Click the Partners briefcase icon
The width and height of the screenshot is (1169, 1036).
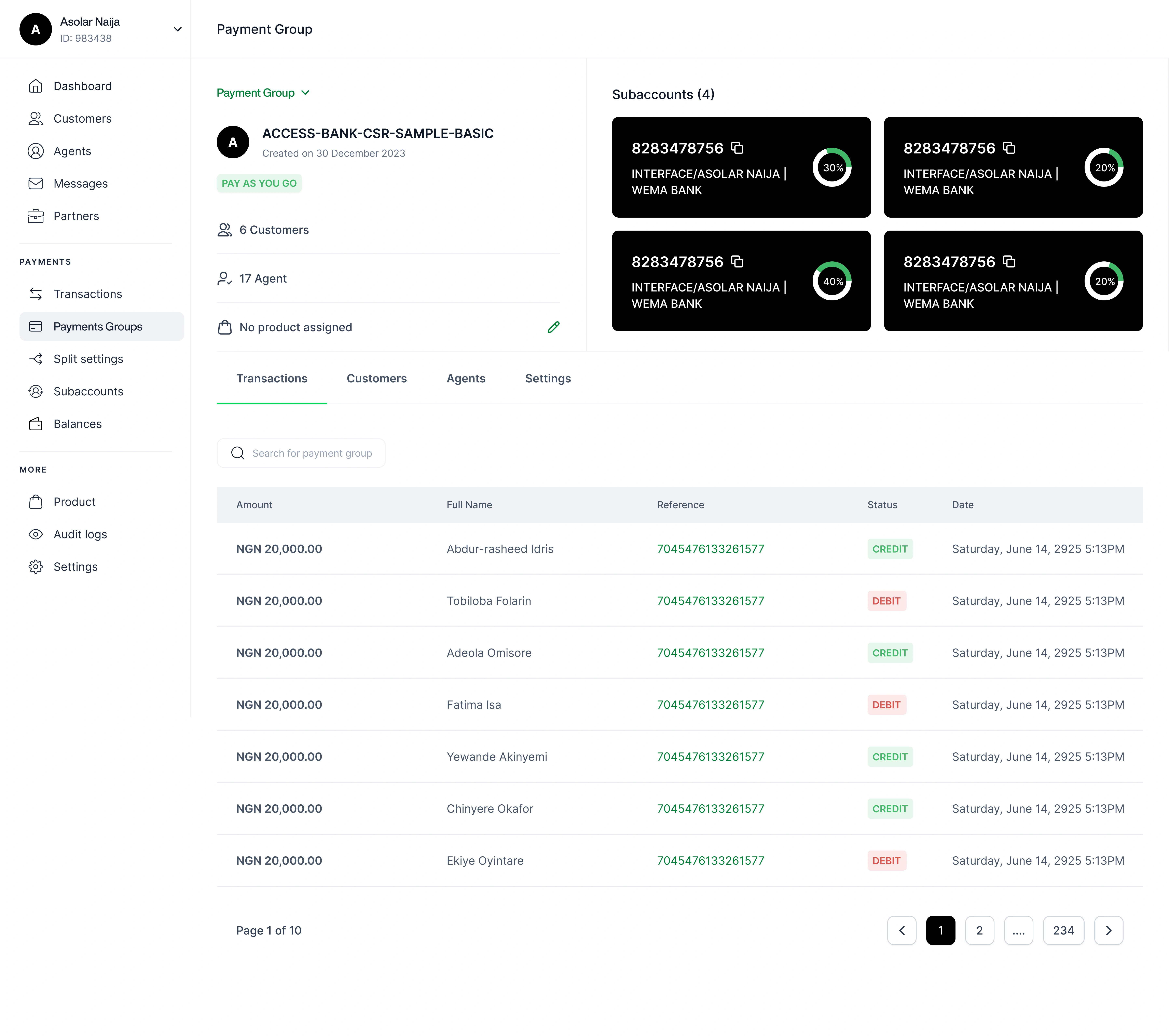tap(36, 216)
